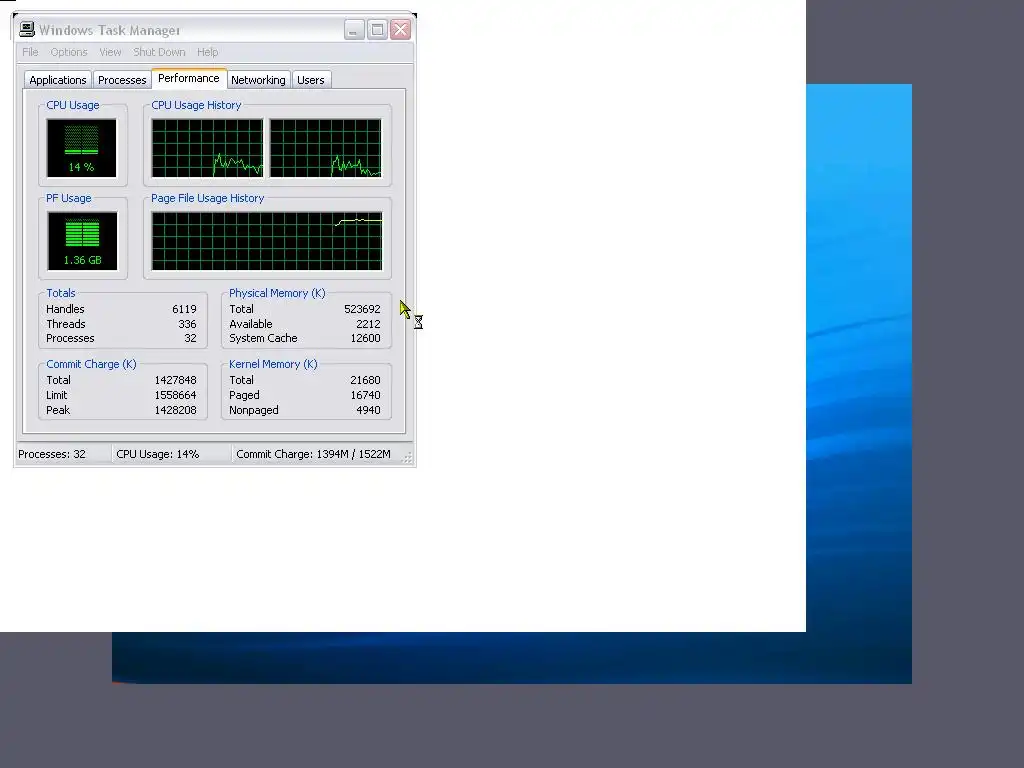This screenshot has height=768, width=1024.
Task: Click the Page File Usage History graph
Action: point(267,241)
